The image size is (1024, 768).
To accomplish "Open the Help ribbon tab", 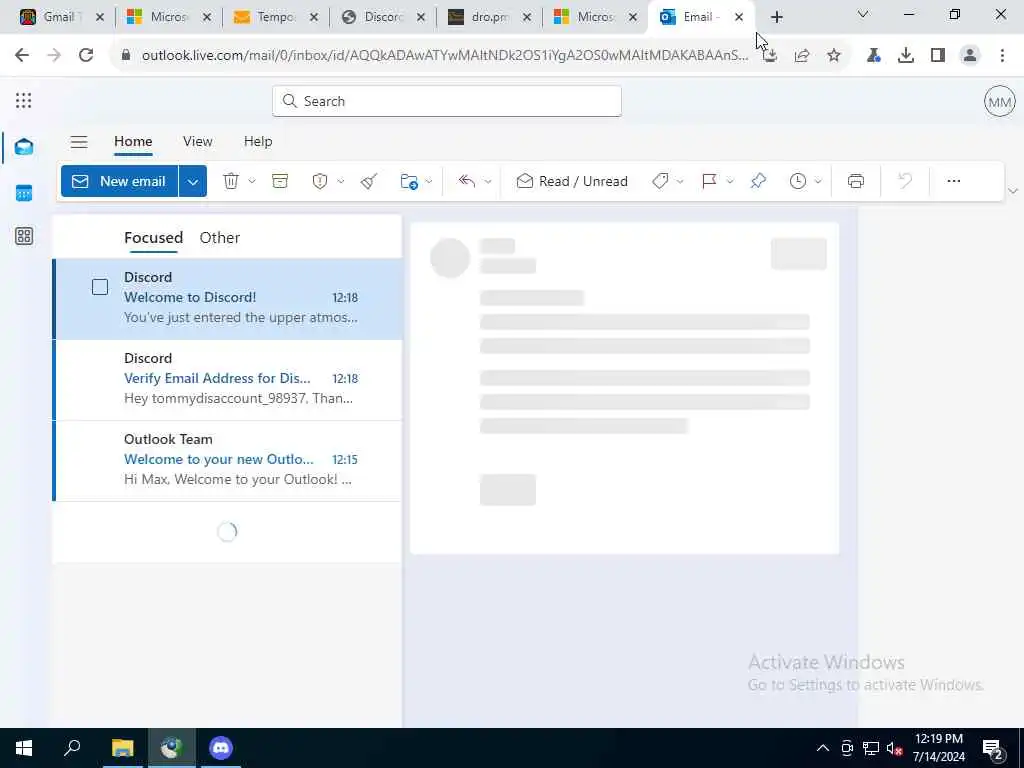I will tap(258, 141).
